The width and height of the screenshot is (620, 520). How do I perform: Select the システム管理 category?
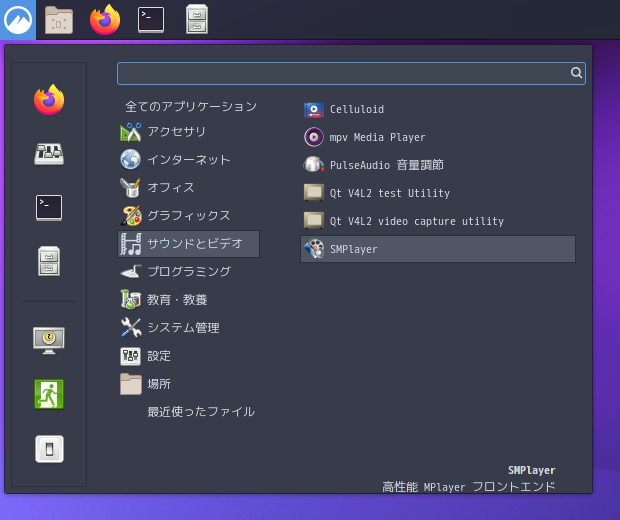click(x=189, y=328)
